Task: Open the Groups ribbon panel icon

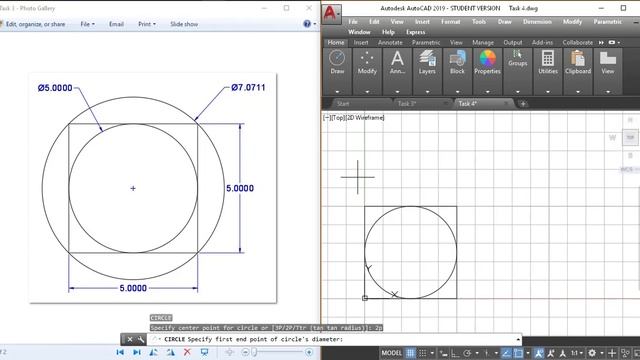Action: pos(518,54)
